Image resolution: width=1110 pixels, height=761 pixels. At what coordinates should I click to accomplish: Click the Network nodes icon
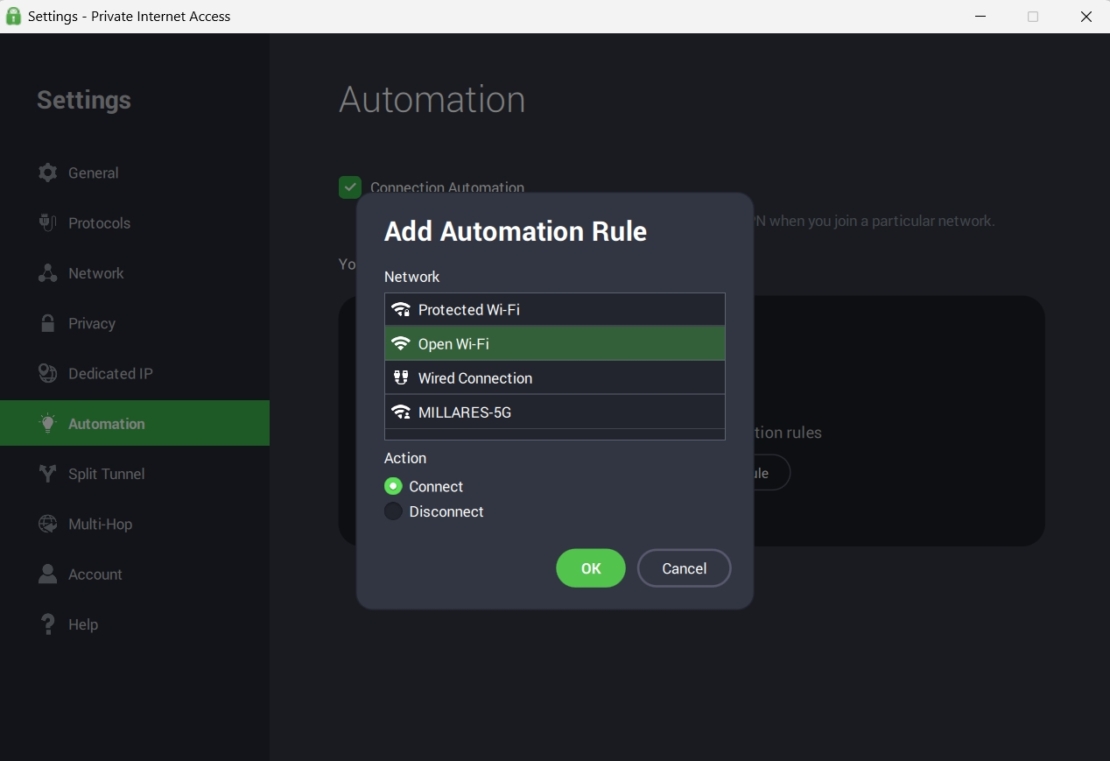coord(47,273)
